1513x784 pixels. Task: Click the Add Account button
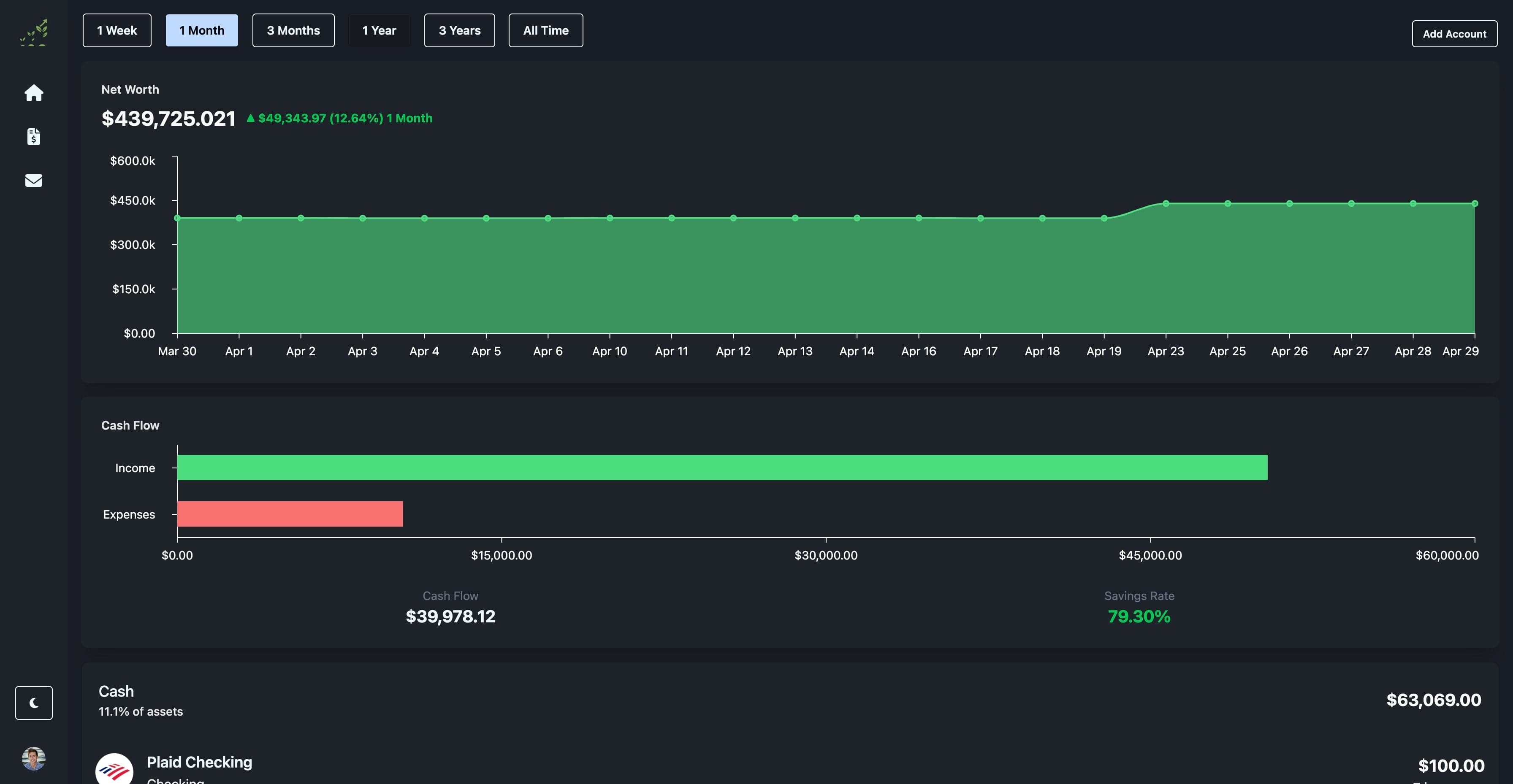1454,34
